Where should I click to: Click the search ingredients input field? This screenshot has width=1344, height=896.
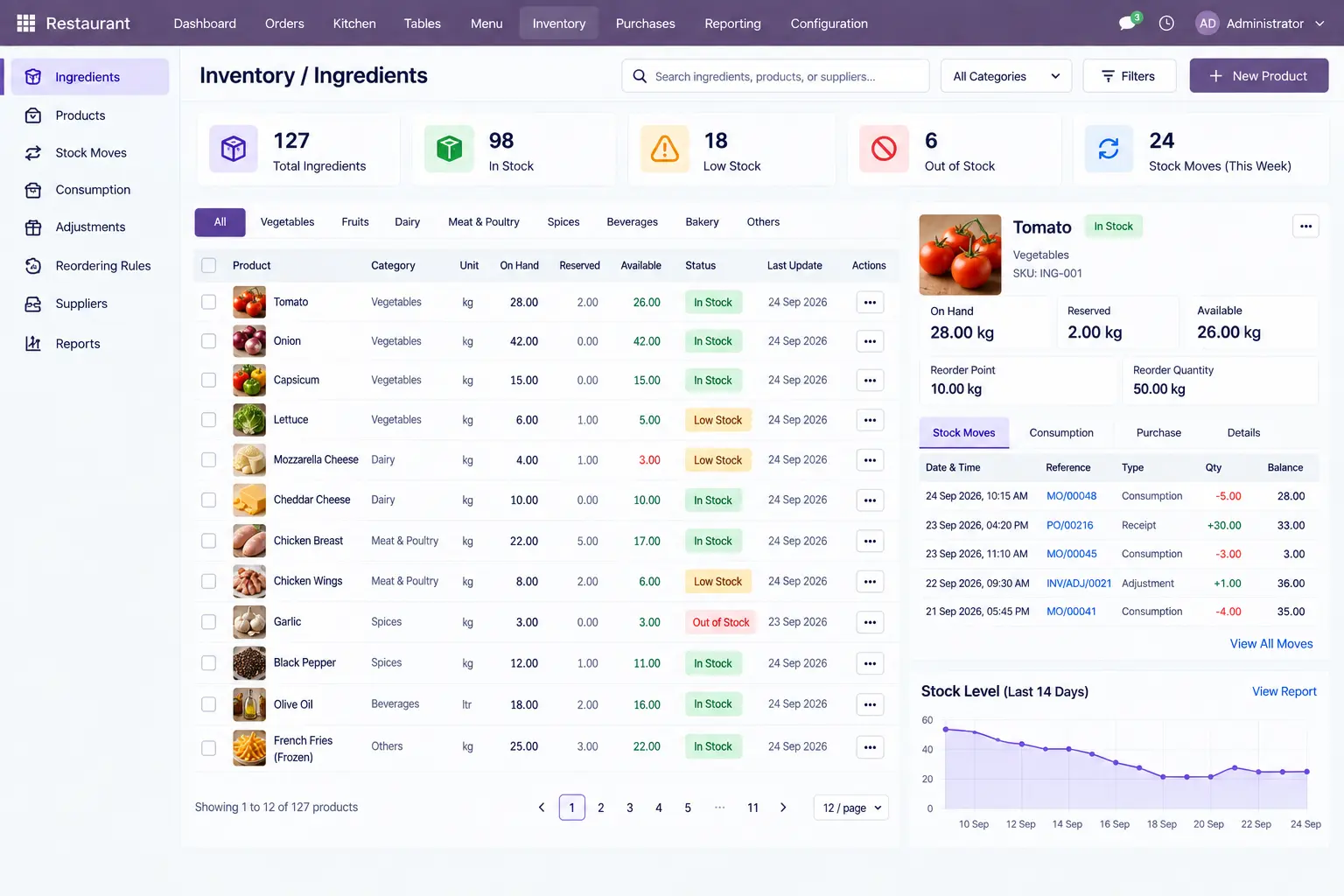coord(775,76)
